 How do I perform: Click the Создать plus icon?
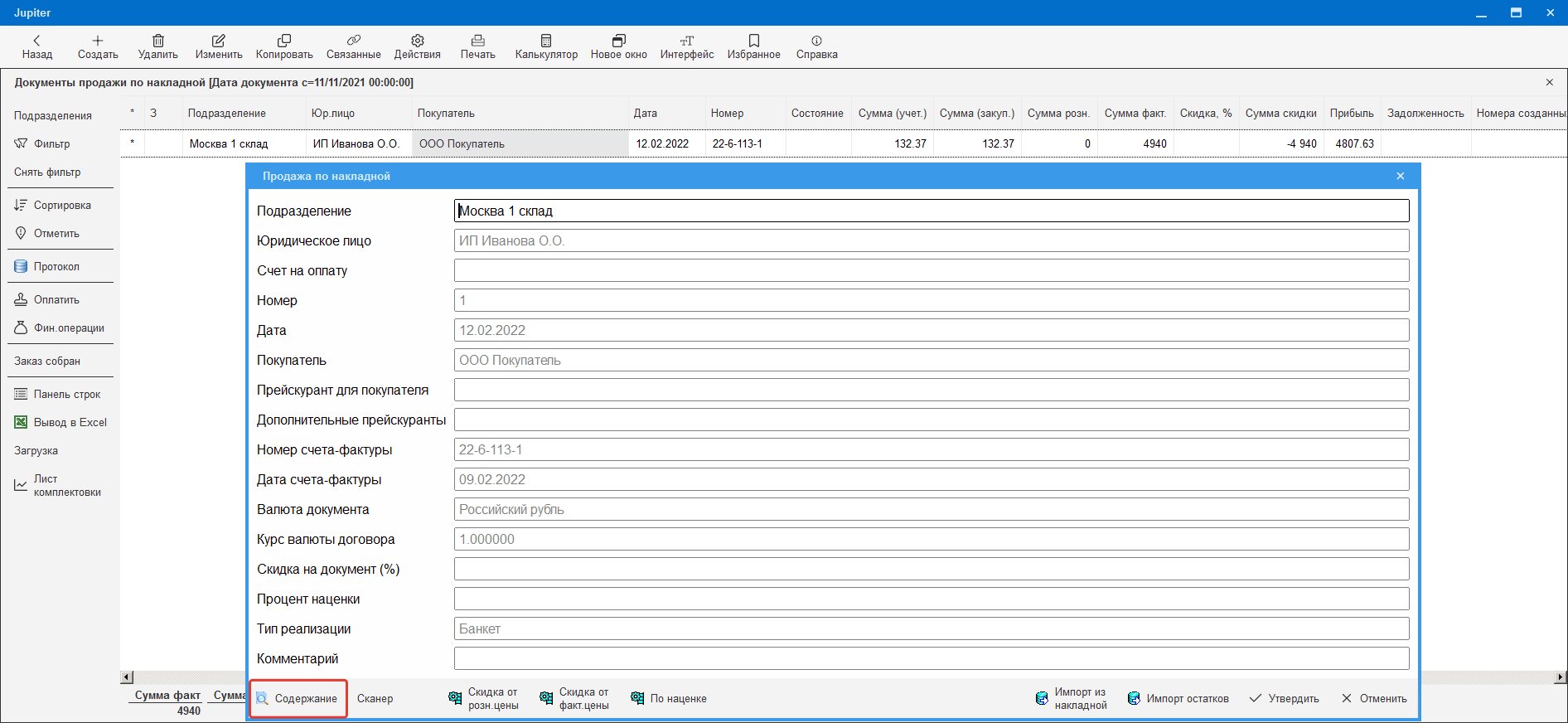point(98,47)
